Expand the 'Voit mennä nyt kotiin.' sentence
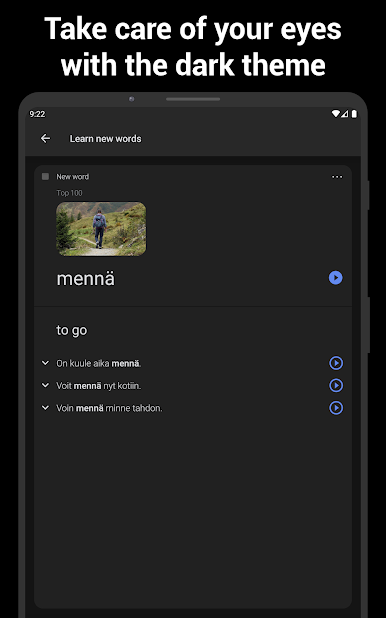 click(45, 385)
